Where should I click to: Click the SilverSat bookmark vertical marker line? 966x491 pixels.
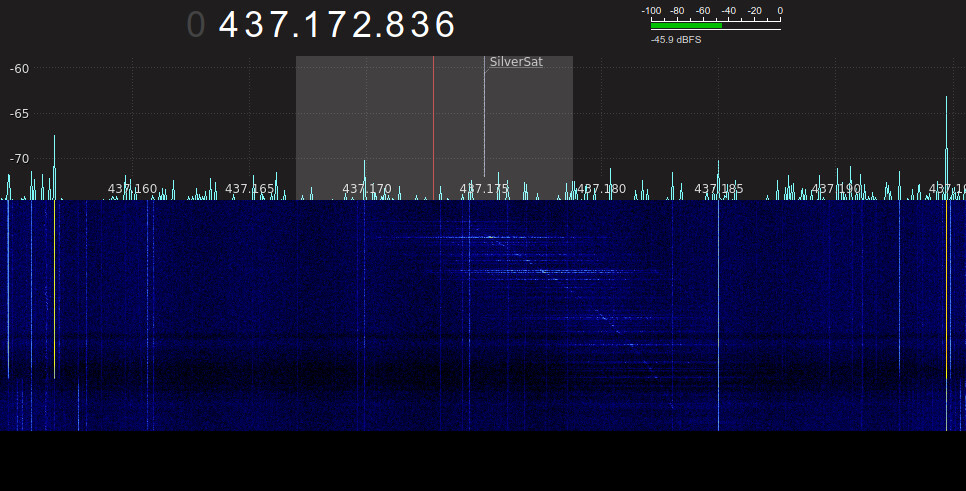484,130
